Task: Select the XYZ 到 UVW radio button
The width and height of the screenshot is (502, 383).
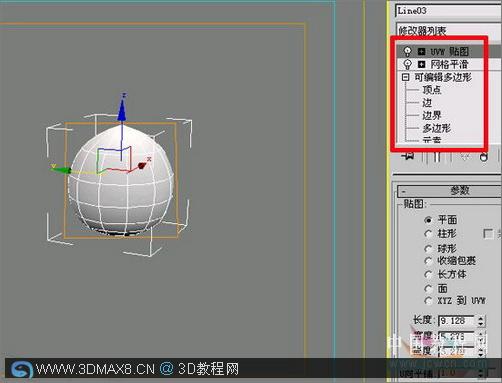Action: (x=429, y=301)
